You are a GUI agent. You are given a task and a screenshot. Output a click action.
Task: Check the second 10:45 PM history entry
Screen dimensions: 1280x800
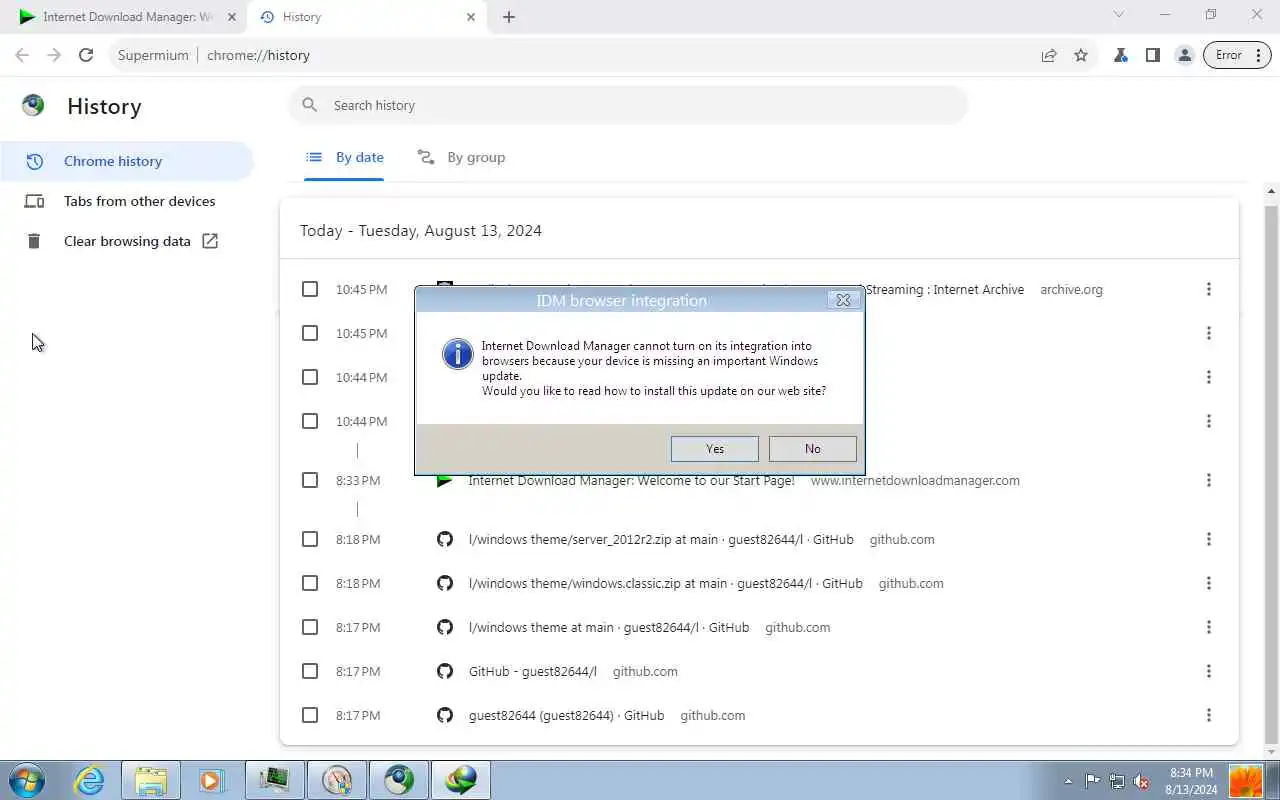click(310, 333)
